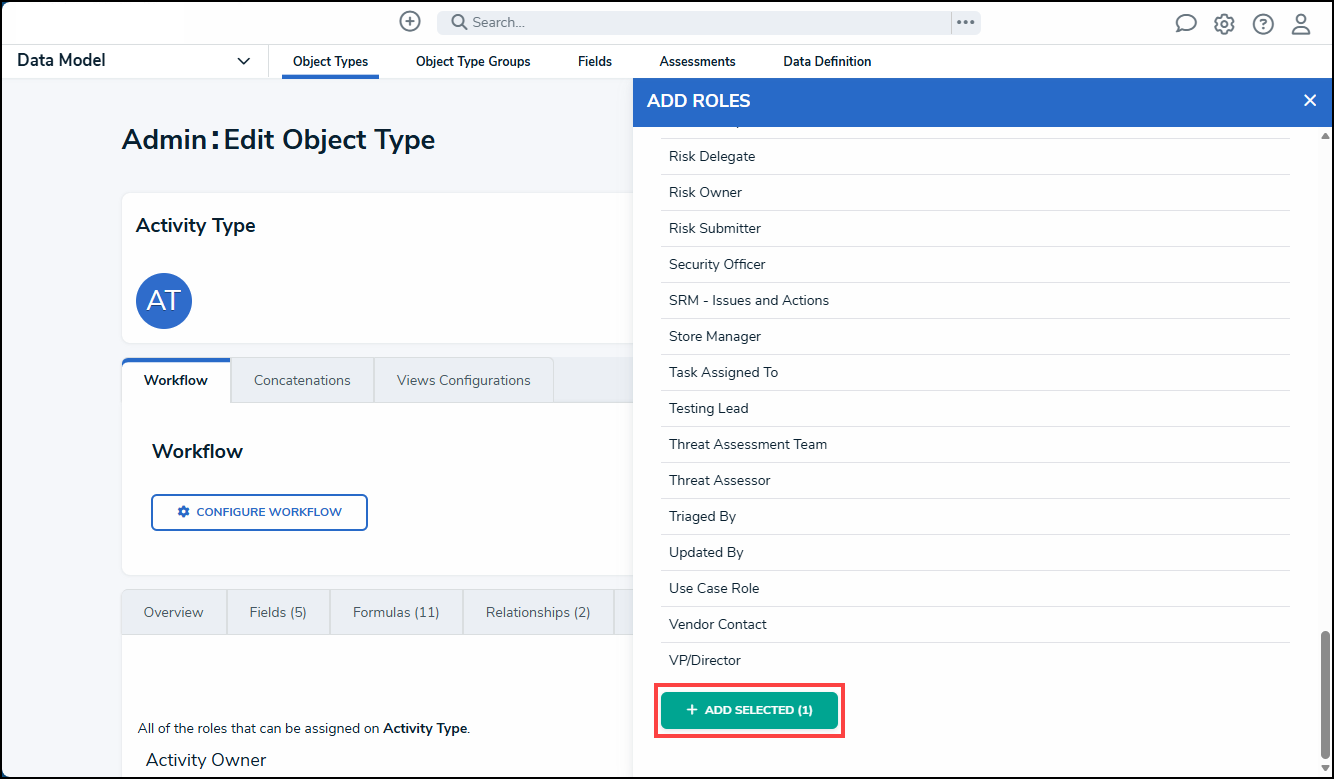Click the Configure Workflow button

[x=259, y=512]
